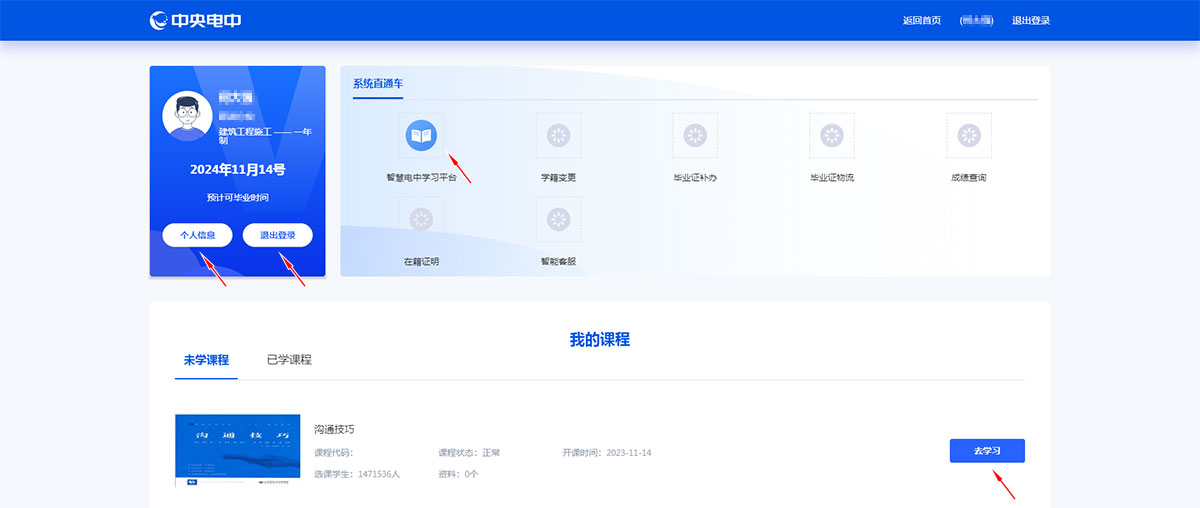Click the 在籍证明 icon

(x=421, y=219)
